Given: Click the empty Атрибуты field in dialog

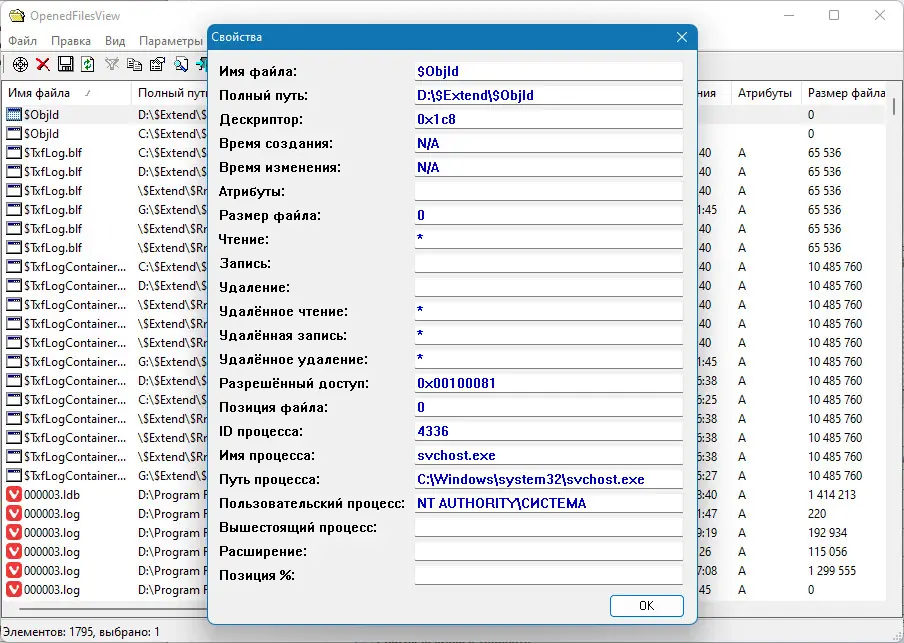Looking at the screenshot, I should pos(548,191).
